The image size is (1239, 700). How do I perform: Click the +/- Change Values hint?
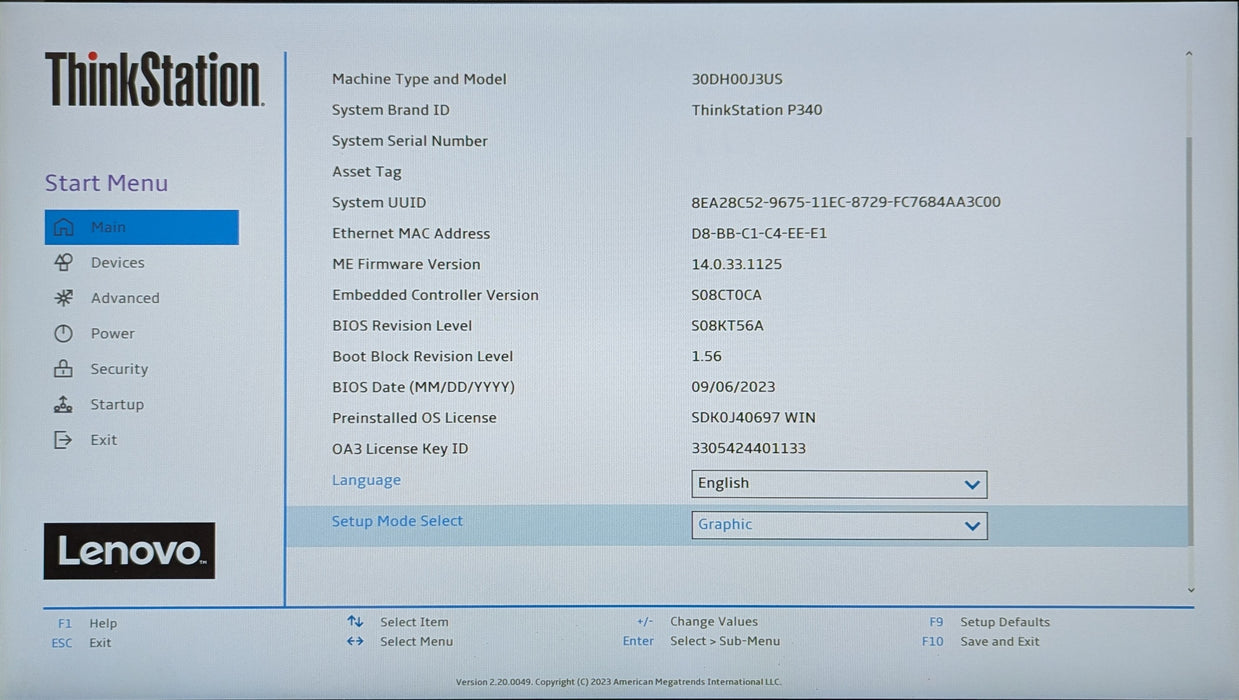(x=697, y=622)
